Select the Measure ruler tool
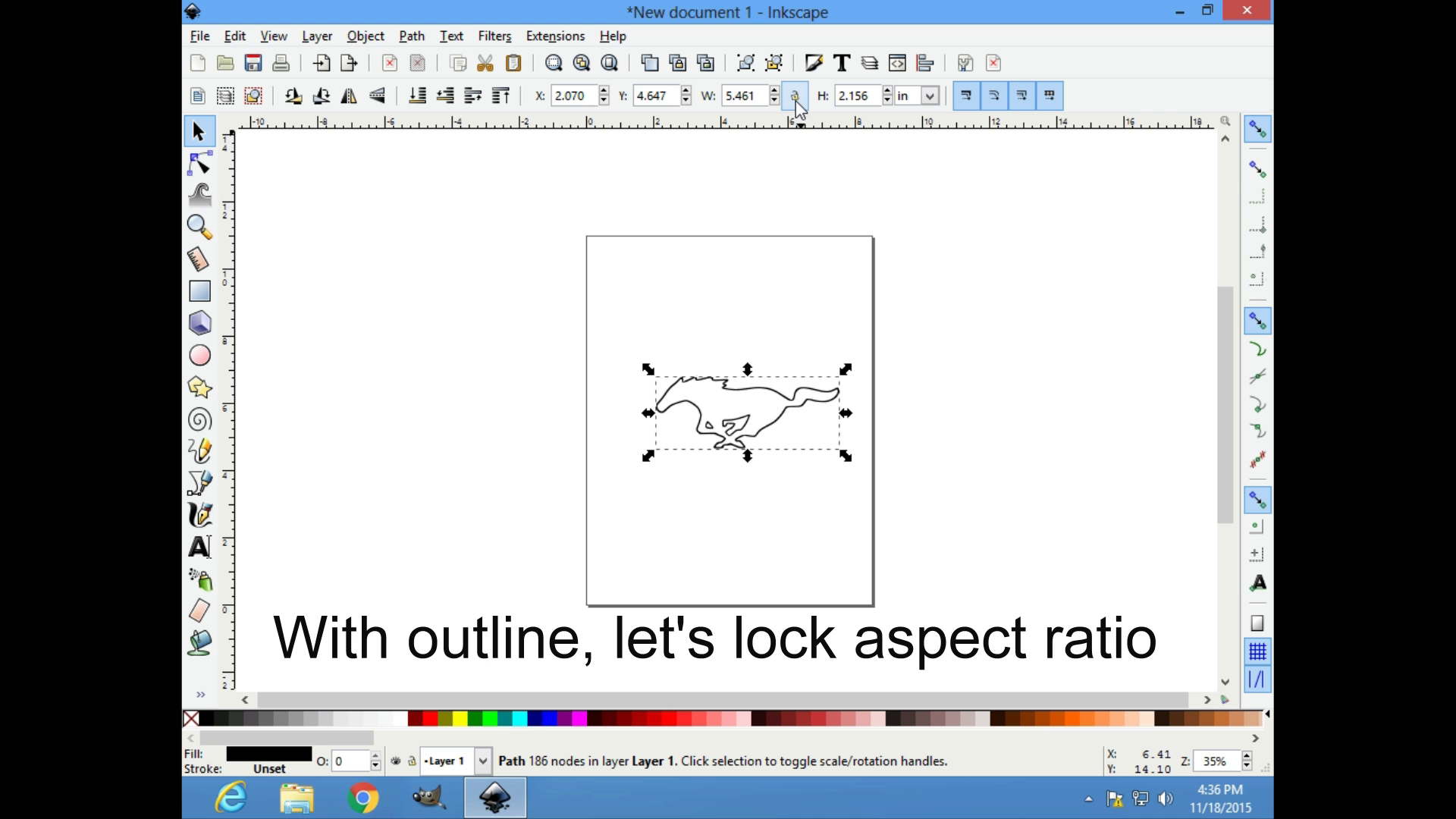The height and width of the screenshot is (819, 1456). [199, 259]
